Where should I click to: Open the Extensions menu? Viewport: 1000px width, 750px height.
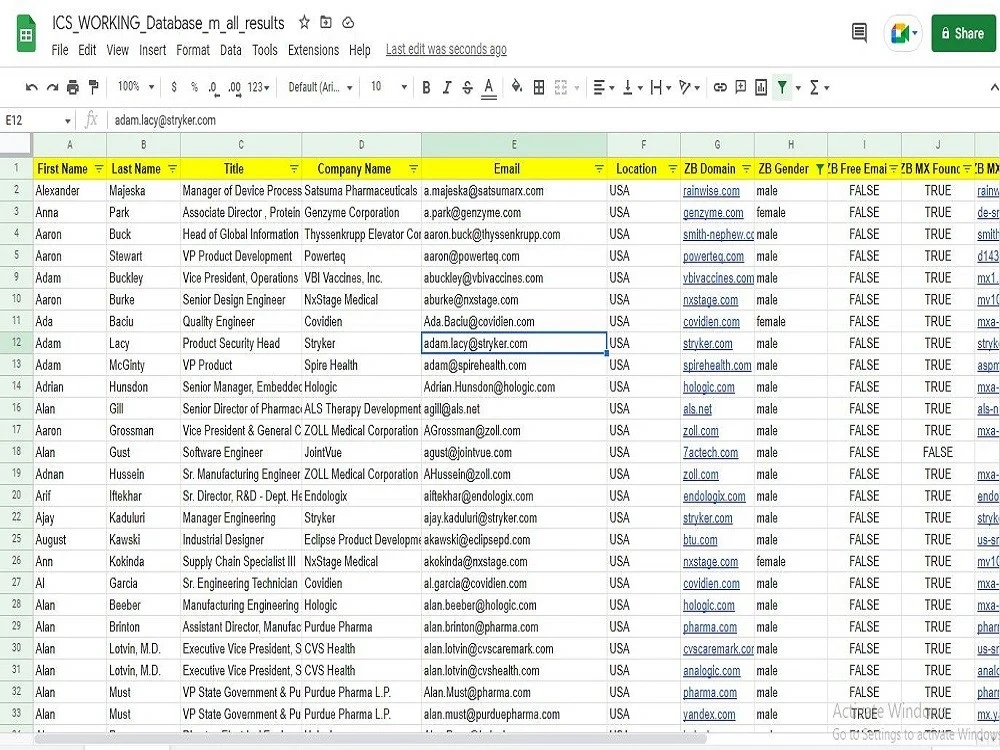313,50
